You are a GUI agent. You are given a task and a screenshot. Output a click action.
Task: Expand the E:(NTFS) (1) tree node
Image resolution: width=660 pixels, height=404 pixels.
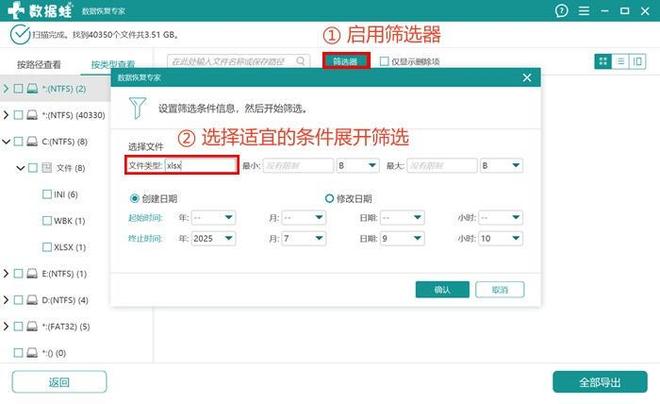pyautogui.click(x=6, y=274)
